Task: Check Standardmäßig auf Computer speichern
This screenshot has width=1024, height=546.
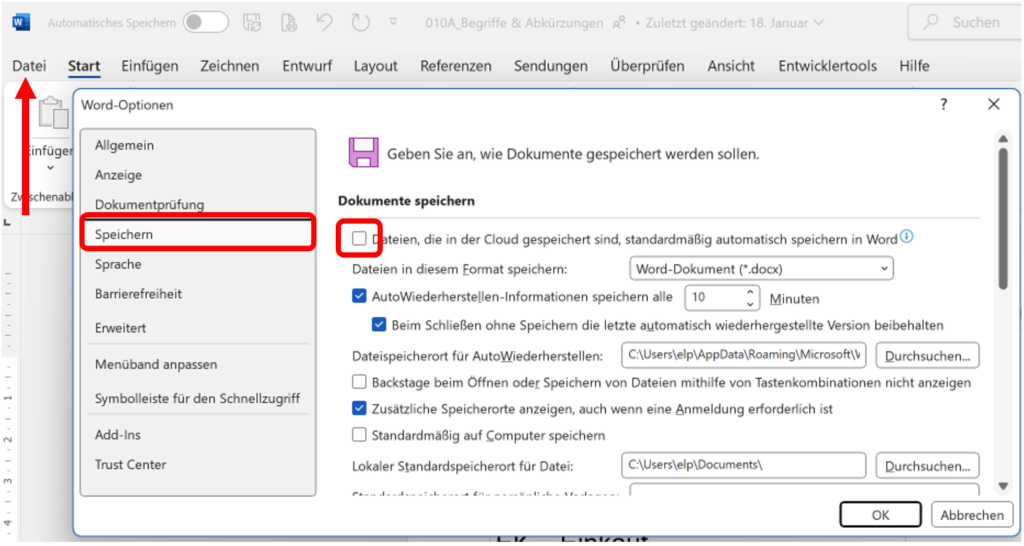Action: [359, 434]
